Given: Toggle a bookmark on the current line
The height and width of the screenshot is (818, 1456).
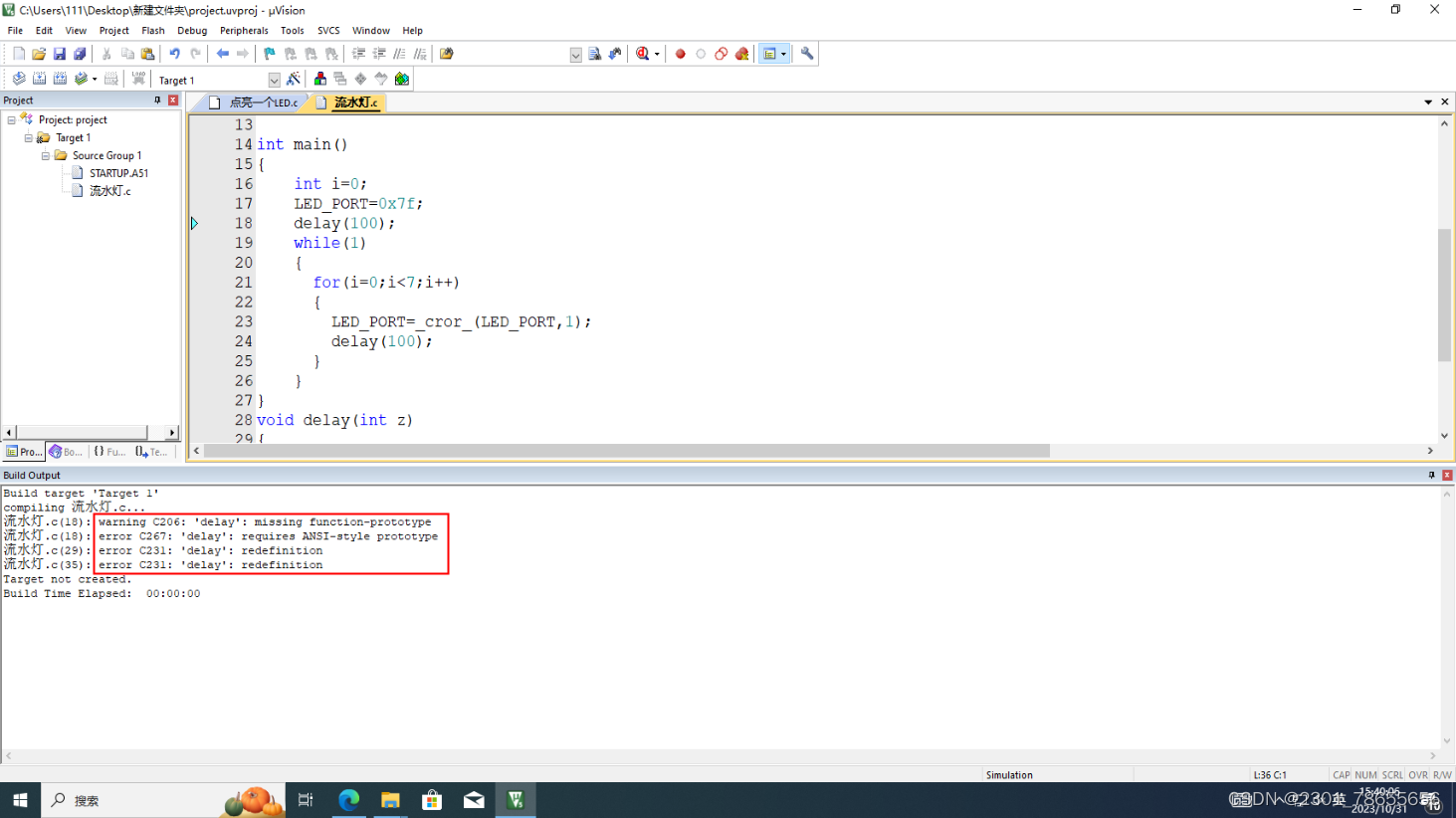Looking at the screenshot, I should 267,53.
